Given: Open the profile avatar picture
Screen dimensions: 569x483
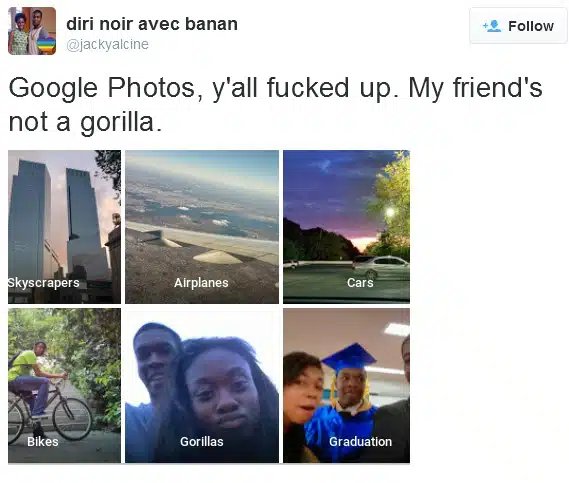Looking at the screenshot, I should [32, 31].
